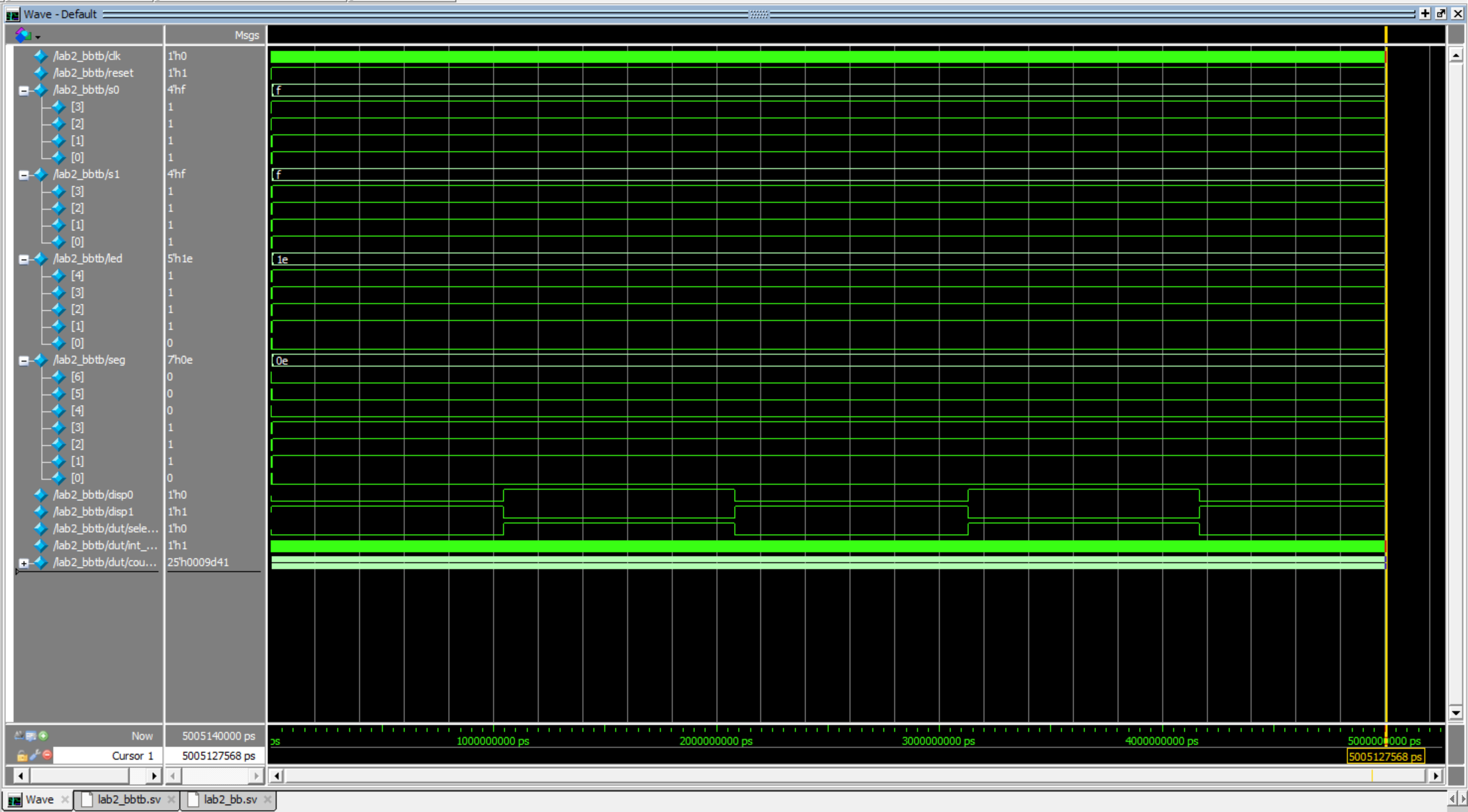
Task: Undock the Wave window icon
Action: (1441, 13)
